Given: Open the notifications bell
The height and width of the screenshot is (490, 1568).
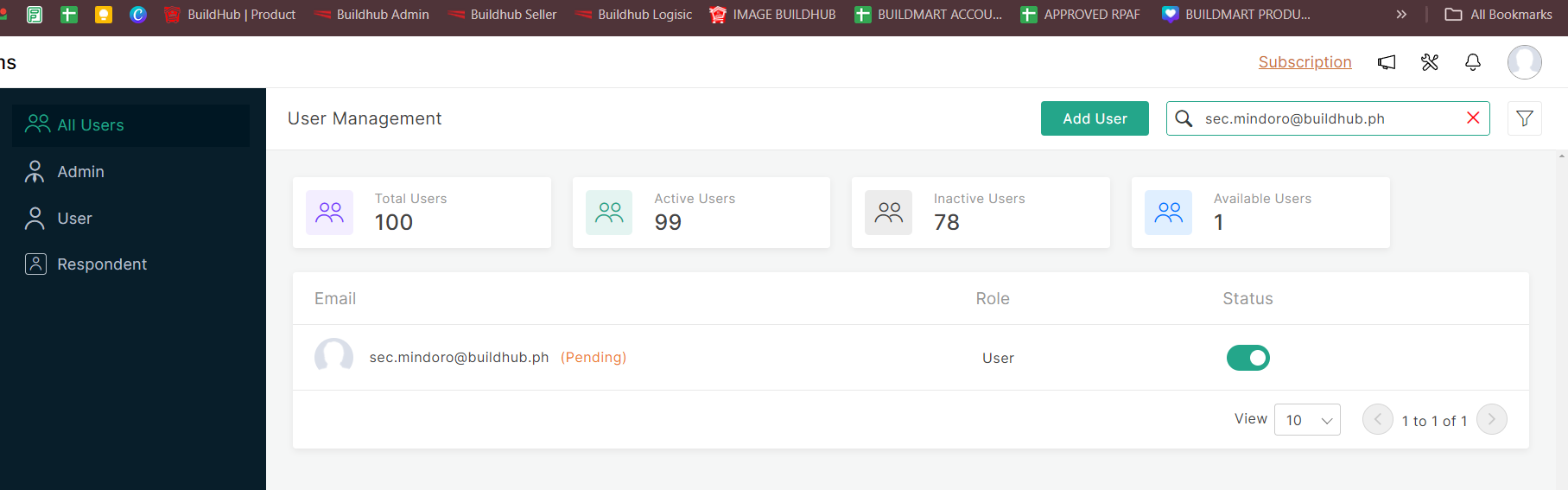Looking at the screenshot, I should [x=1473, y=62].
